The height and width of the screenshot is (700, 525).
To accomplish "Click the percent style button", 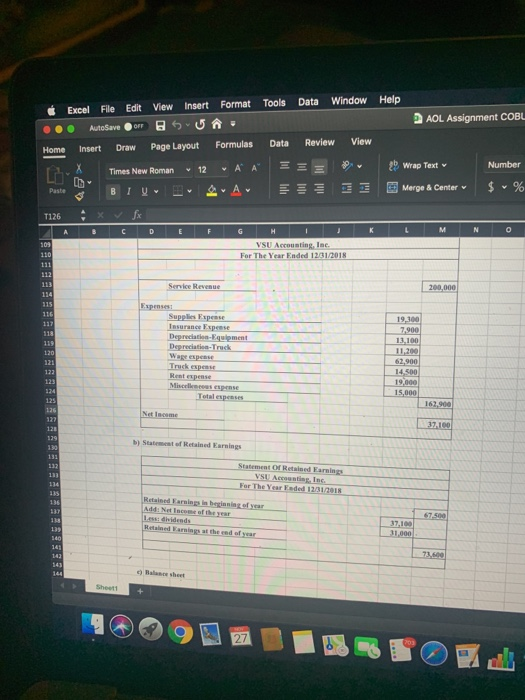I will pos(518,187).
